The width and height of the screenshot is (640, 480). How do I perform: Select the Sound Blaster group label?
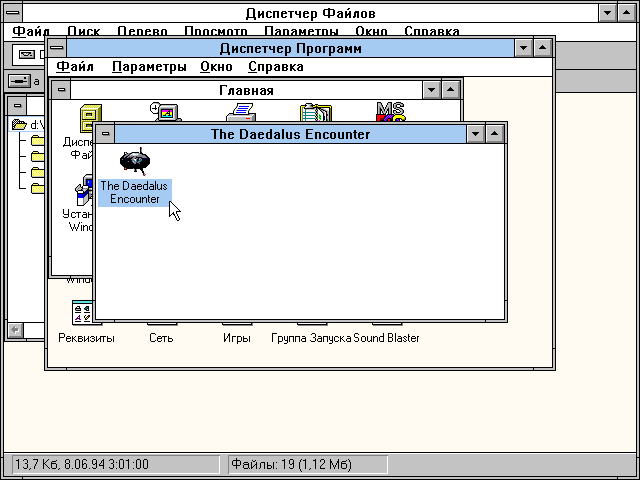(x=386, y=338)
